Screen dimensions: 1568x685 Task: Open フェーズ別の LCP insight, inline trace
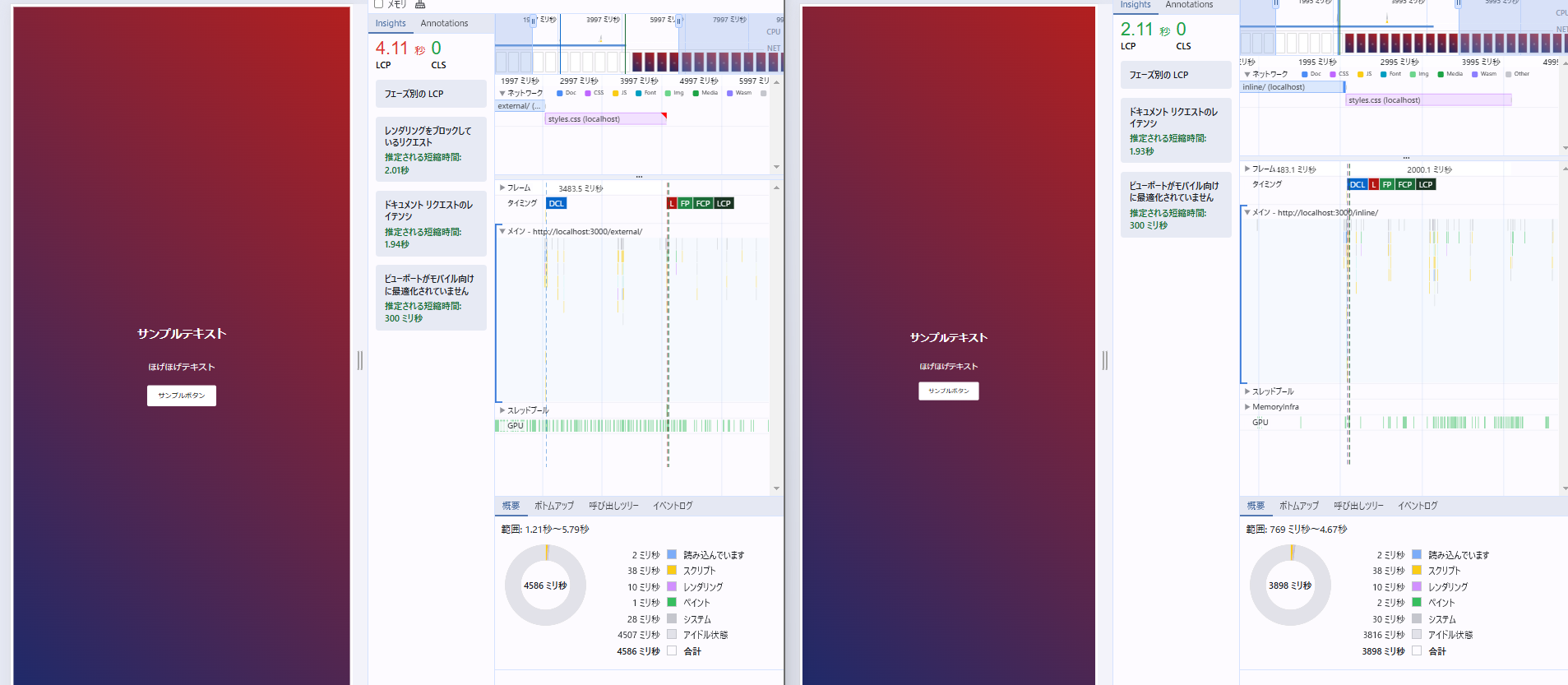coord(1176,75)
